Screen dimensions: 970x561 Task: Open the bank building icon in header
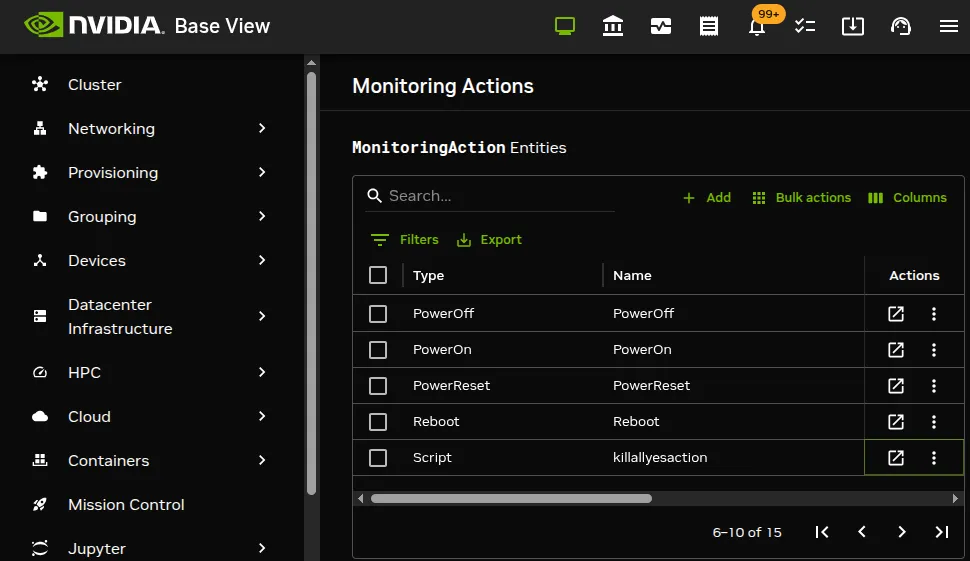click(612, 26)
